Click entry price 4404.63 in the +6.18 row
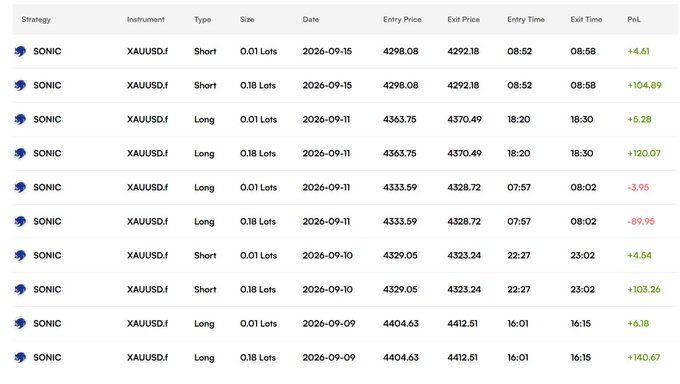This screenshot has height=384, width=680. tap(401, 324)
